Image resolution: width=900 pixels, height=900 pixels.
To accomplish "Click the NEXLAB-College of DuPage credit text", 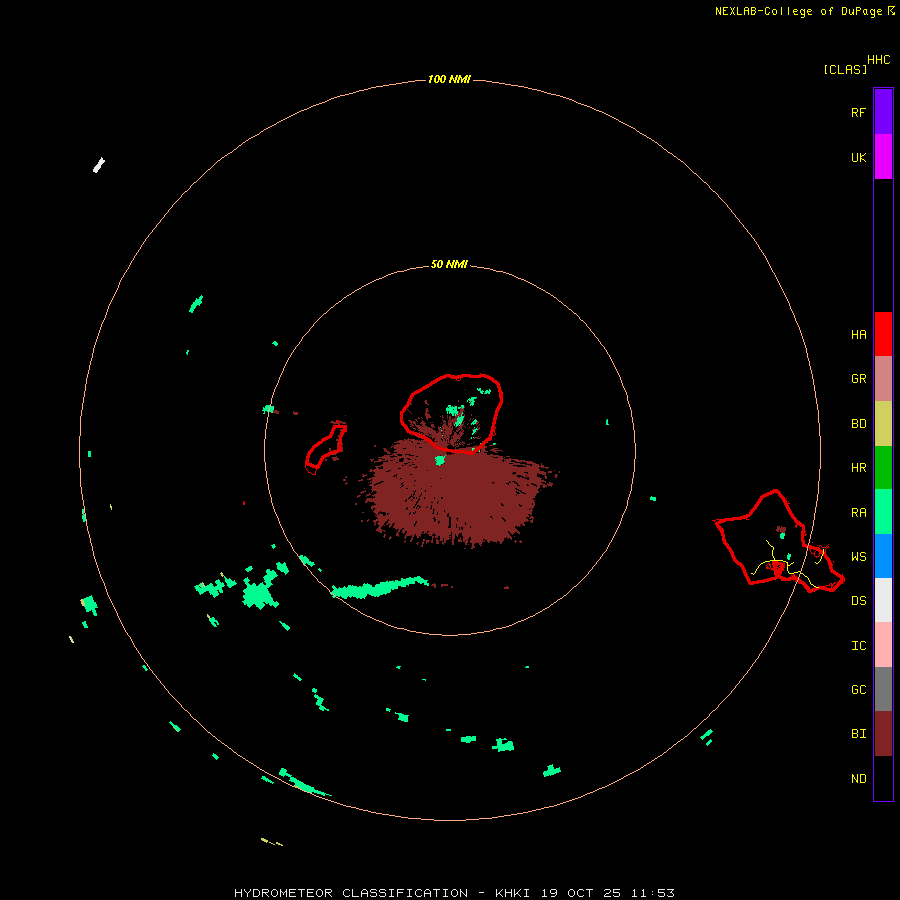I will click(798, 11).
